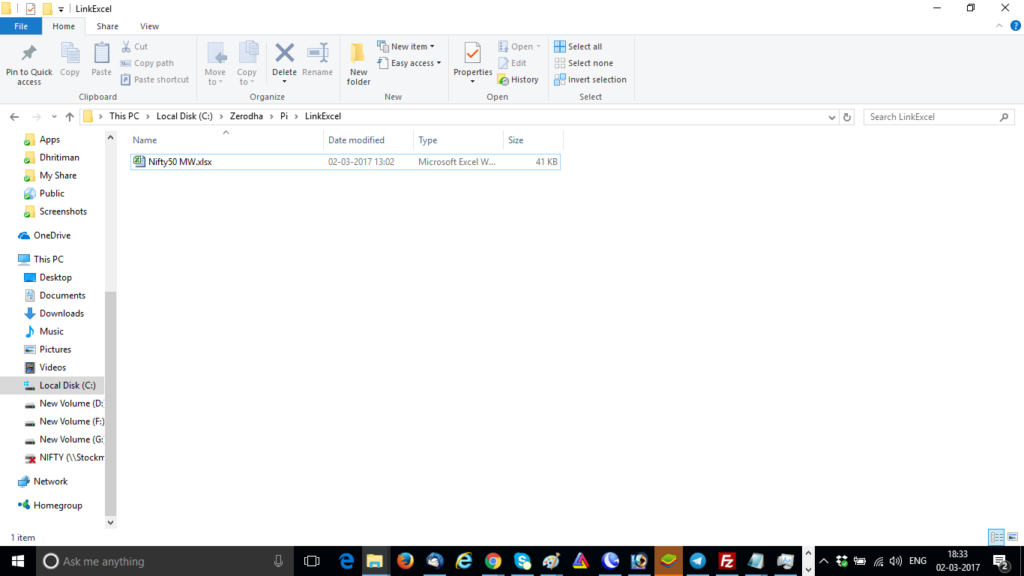Viewport: 1024px width, 576px height.
Task: Refresh the LinkExcel folder view
Action: tap(847, 117)
